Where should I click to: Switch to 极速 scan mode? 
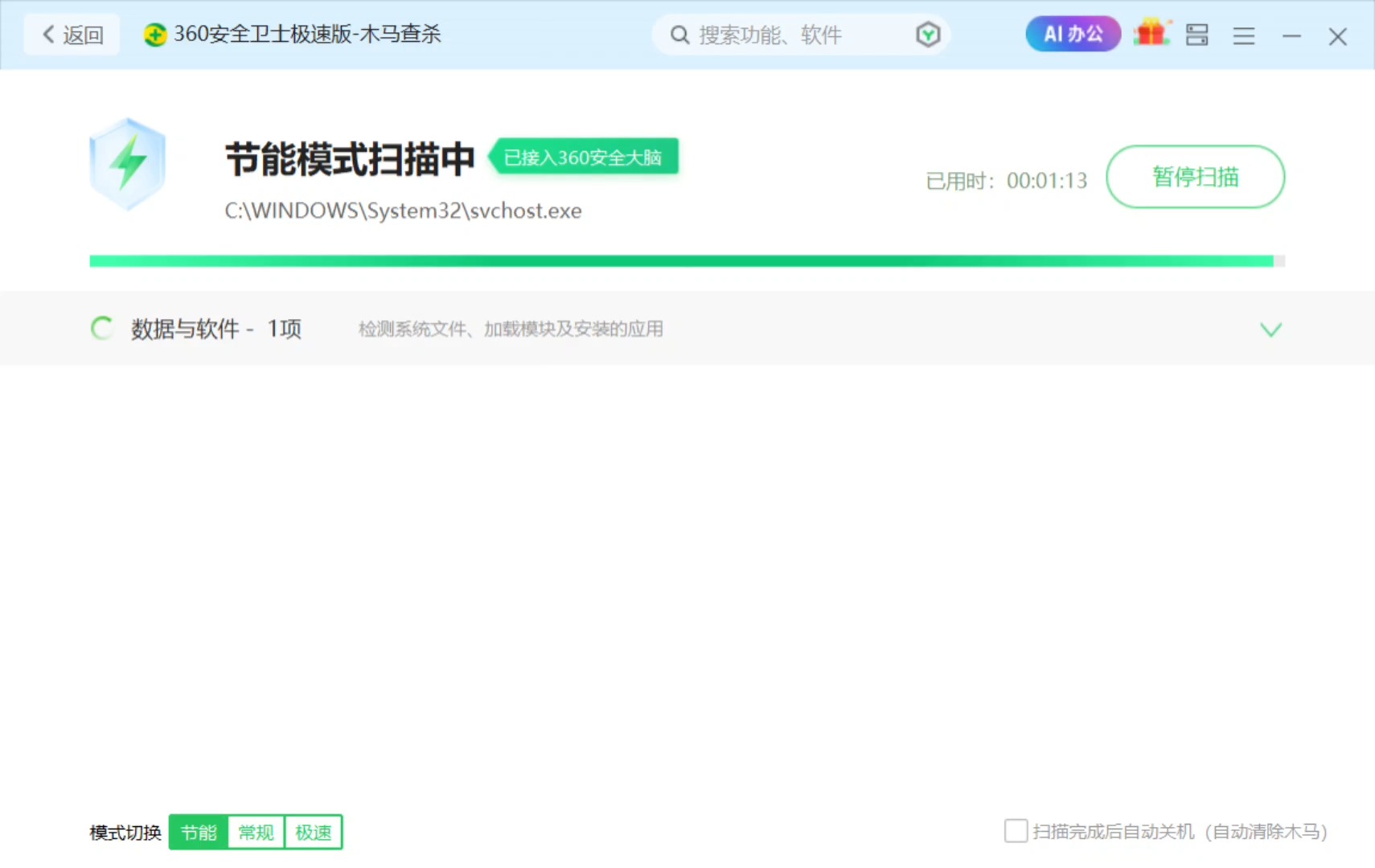(314, 832)
